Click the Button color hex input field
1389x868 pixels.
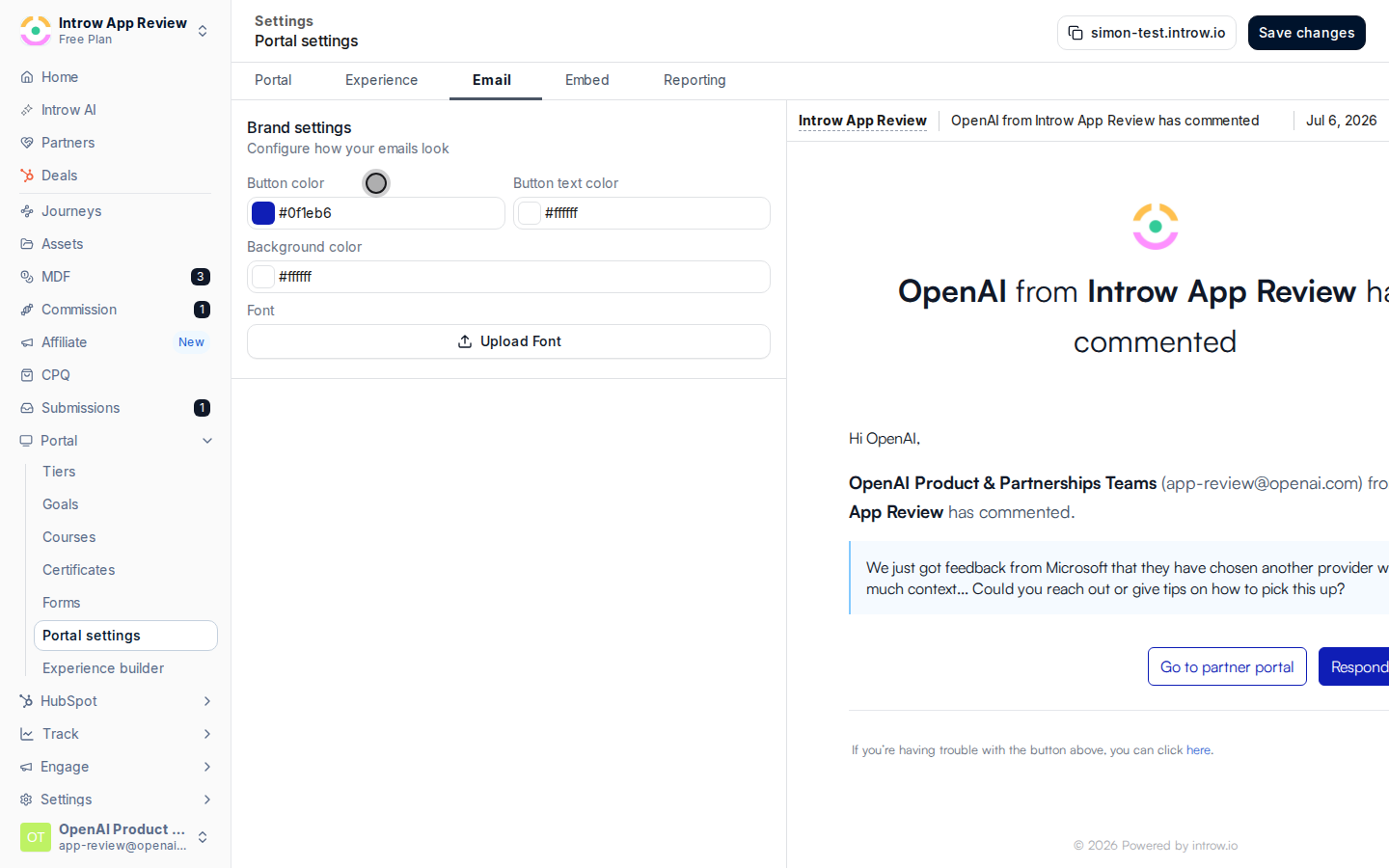[376, 213]
